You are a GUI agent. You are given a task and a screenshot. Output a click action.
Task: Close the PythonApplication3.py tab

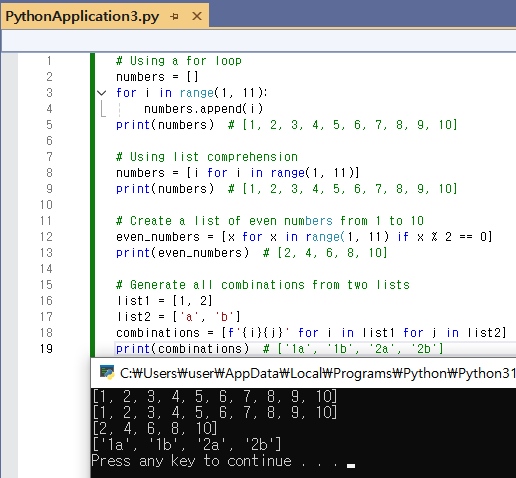tap(197, 16)
